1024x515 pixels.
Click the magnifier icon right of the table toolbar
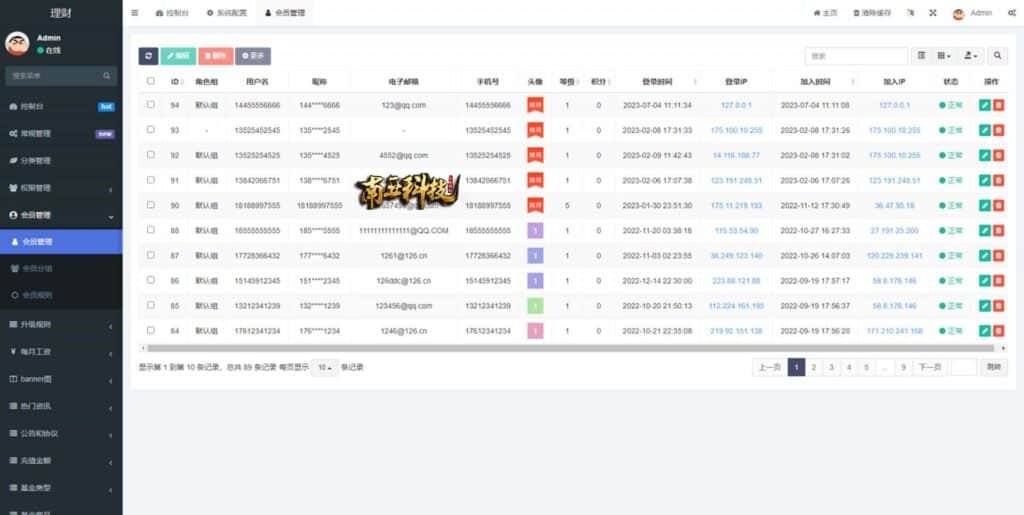(997, 56)
